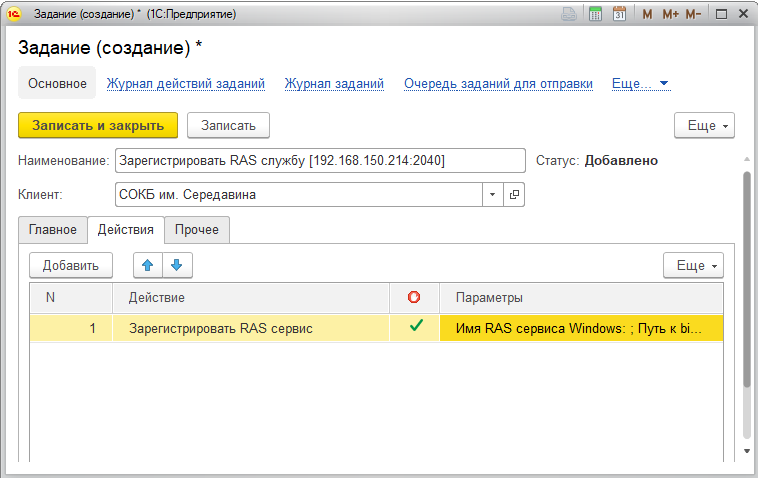This screenshot has height=478, width=758.
Task: Open the calendar icon in title bar
Action: pos(619,14)
